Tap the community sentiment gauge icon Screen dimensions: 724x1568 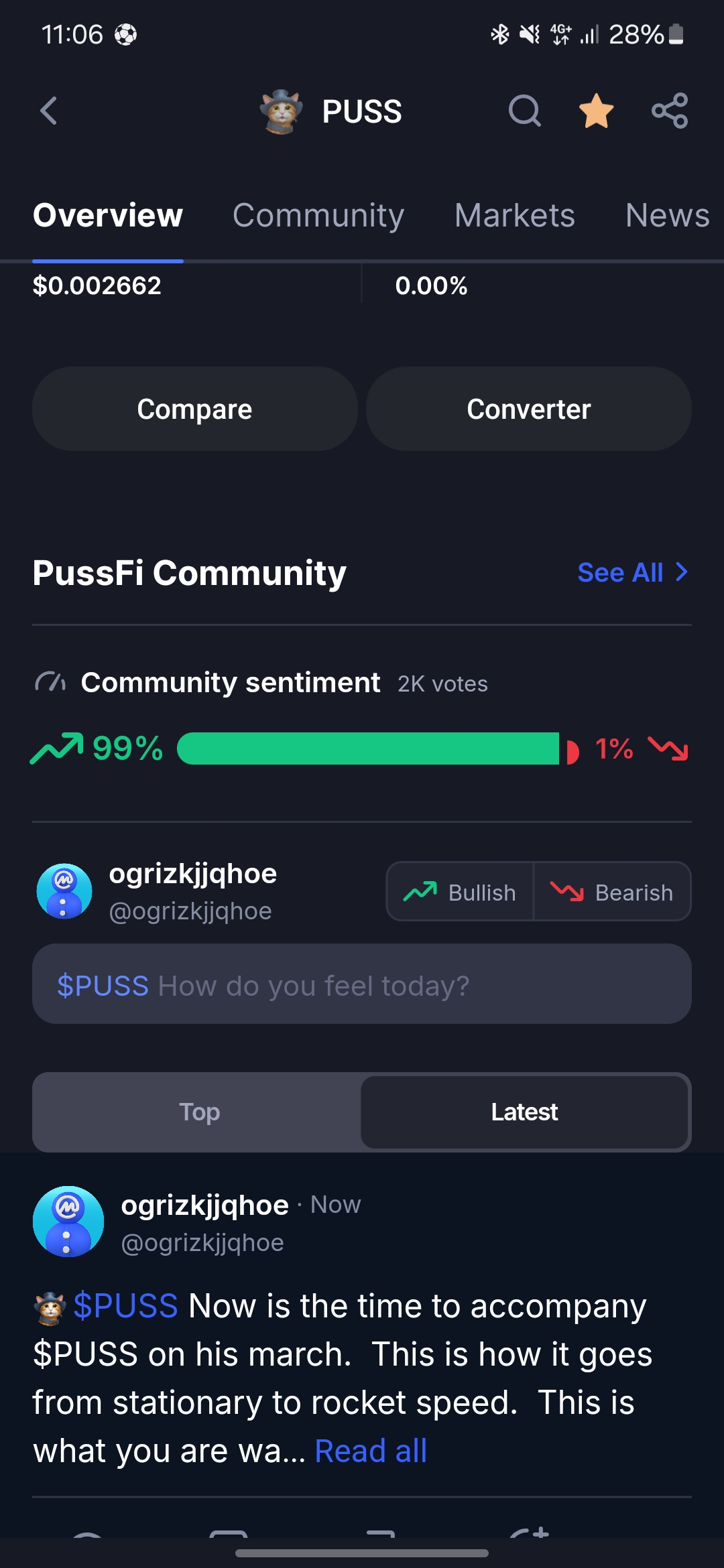(50, 682)
